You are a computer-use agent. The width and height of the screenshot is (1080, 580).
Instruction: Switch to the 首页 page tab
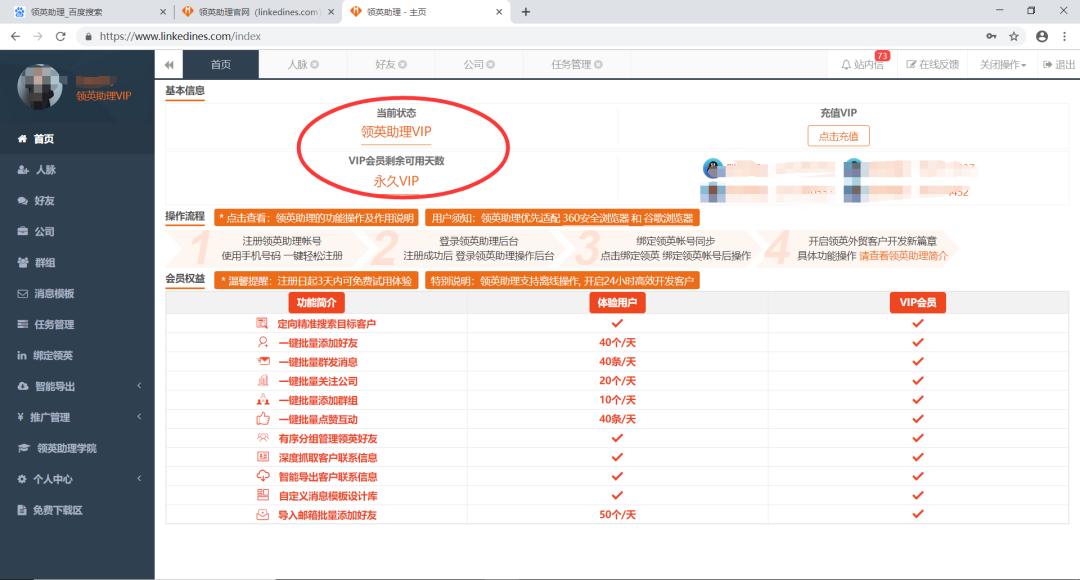pyautogui.click(x=220, y=65)
